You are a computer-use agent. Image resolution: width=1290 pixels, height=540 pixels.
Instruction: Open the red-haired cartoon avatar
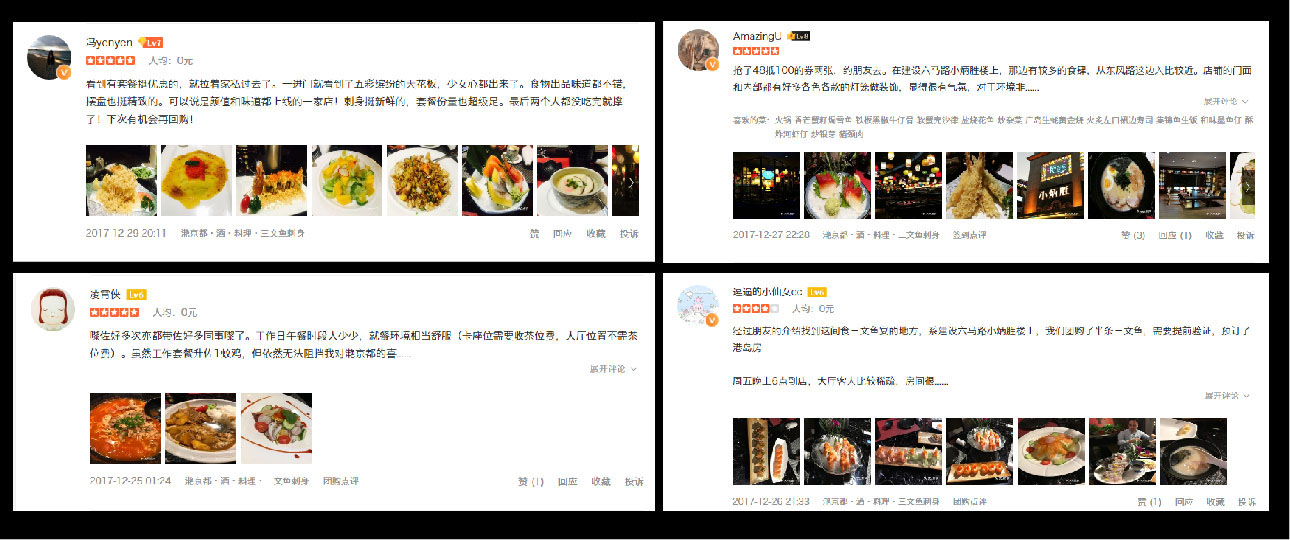53,308
